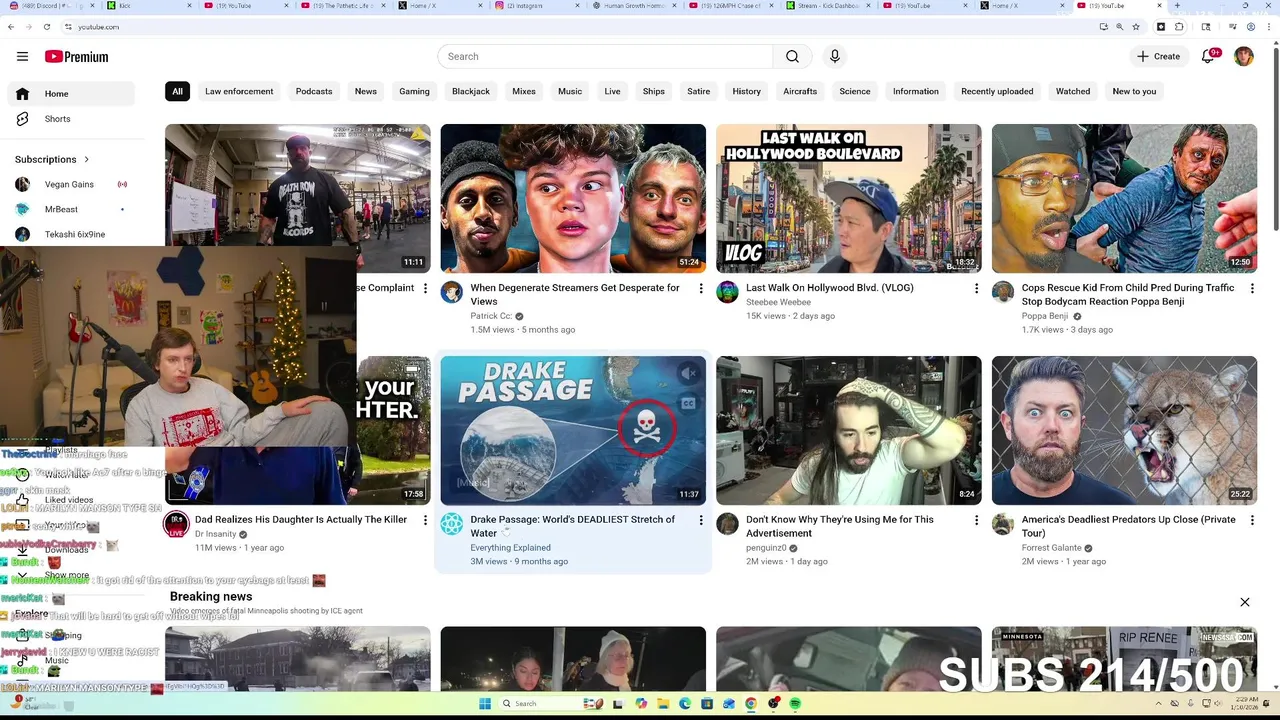This screenshot has height=720, width=1280.
Task: Open Last Walk On Hollywood Blvd title
Action: (830, 288)
